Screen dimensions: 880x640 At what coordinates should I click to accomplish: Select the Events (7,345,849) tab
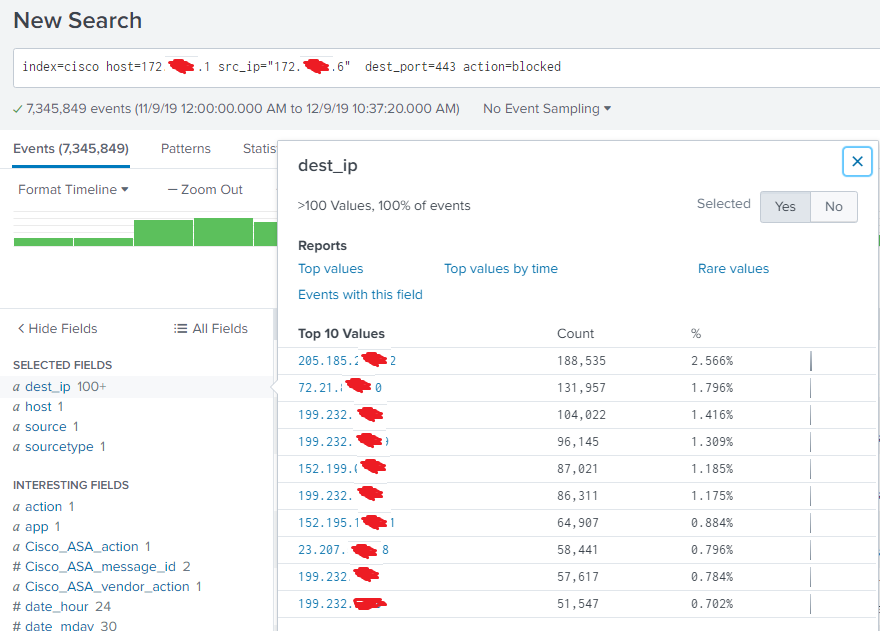point(71,148)
